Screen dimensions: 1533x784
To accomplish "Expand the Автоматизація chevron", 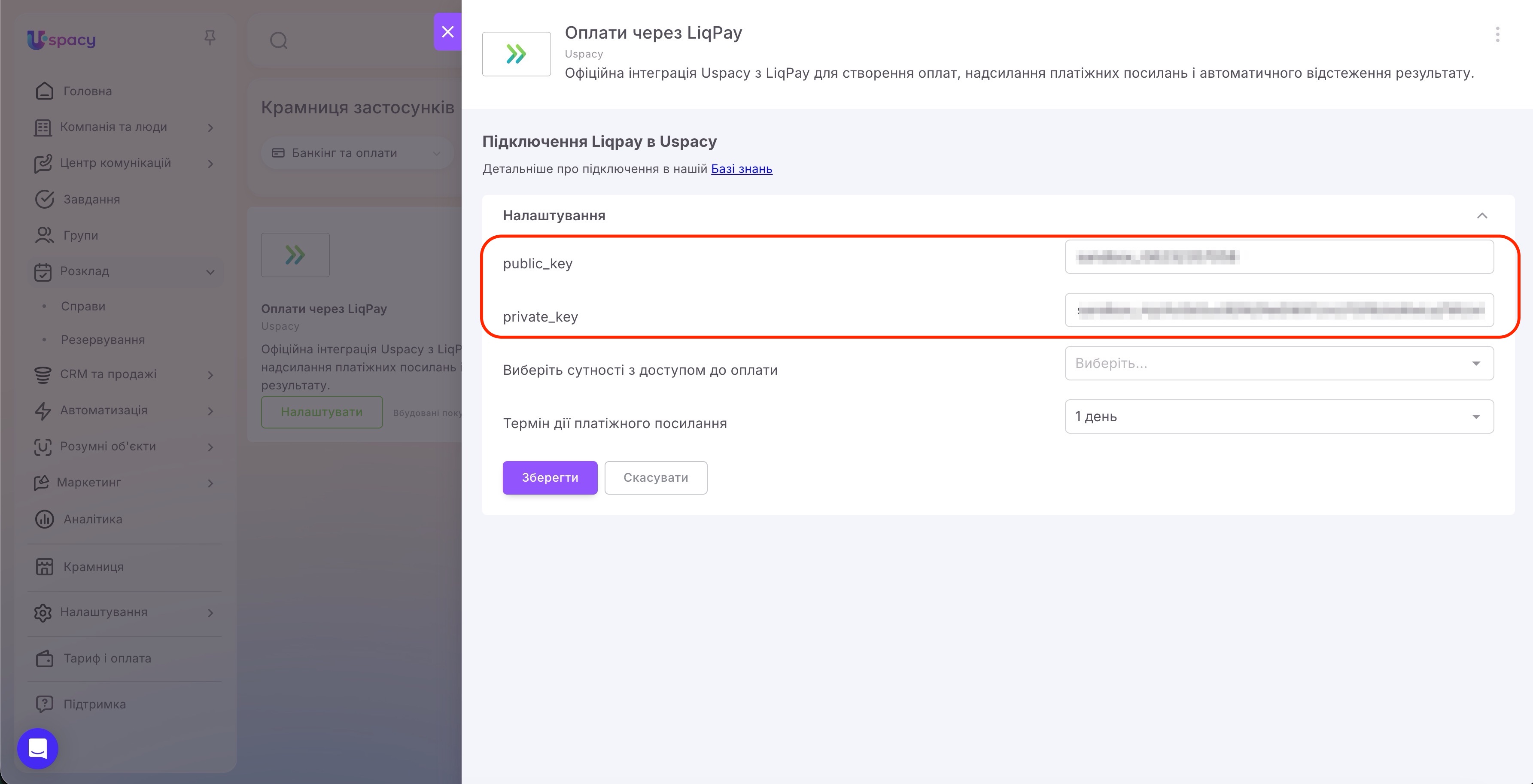I will [210, 411].
